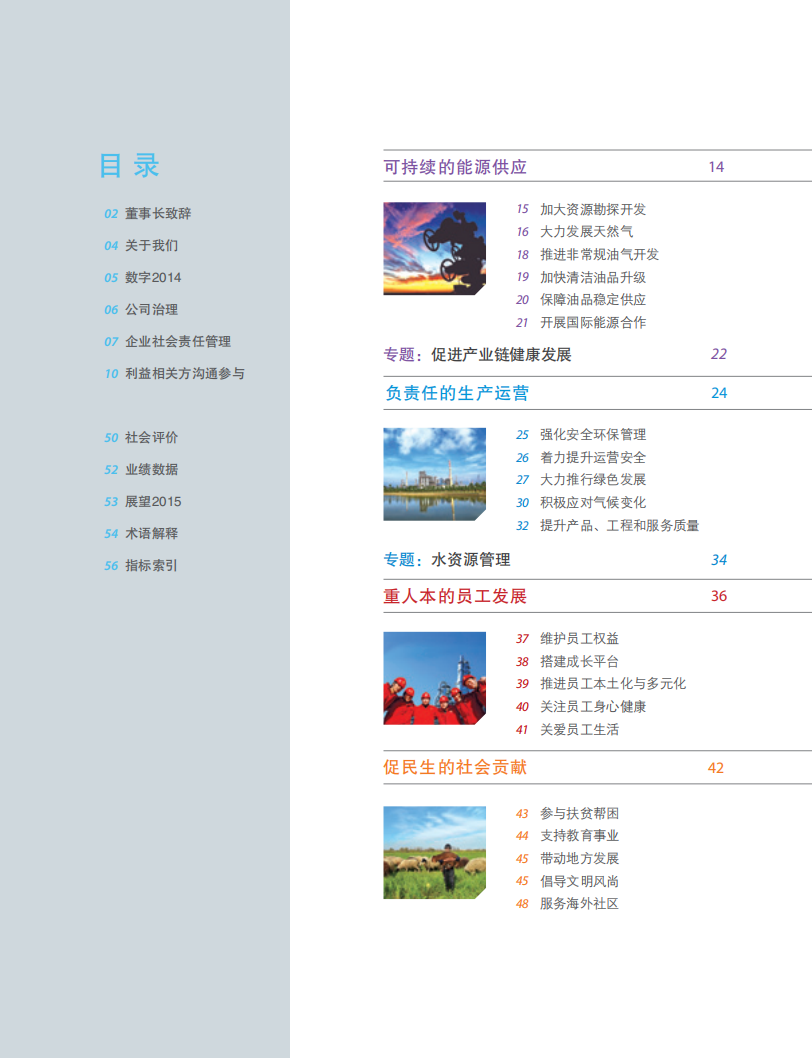Screen dimensions: 812x1058
Task: Open the 公司治理 section
Action: click(x=146, y=309)
